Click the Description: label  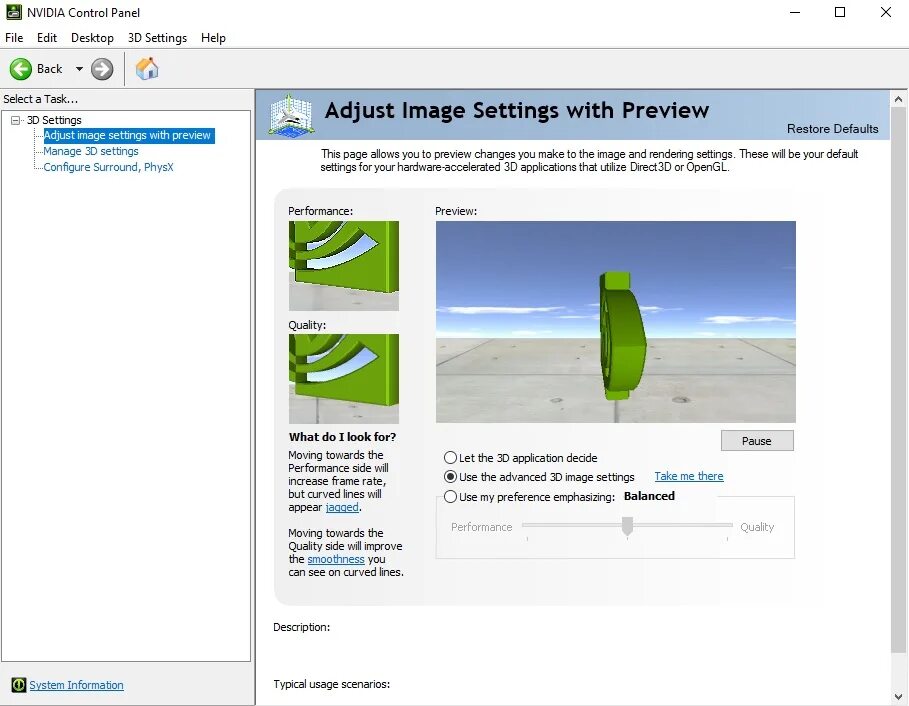pos(301,627)
